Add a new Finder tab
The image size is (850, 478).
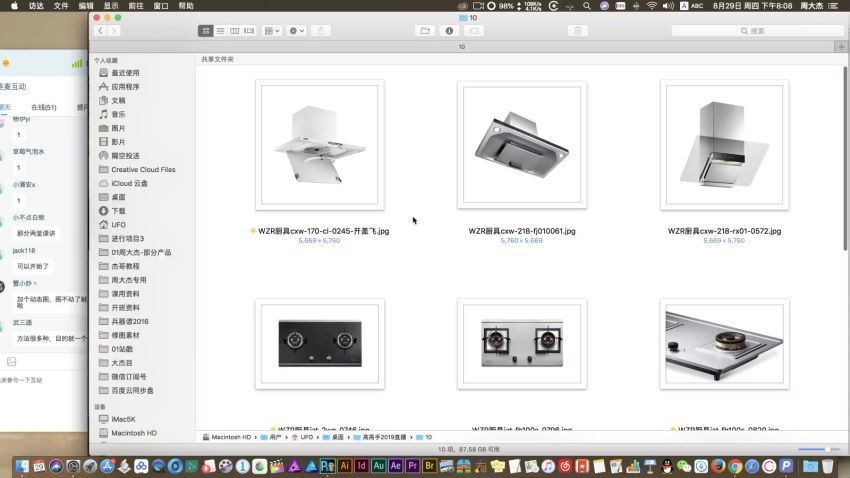841,47
